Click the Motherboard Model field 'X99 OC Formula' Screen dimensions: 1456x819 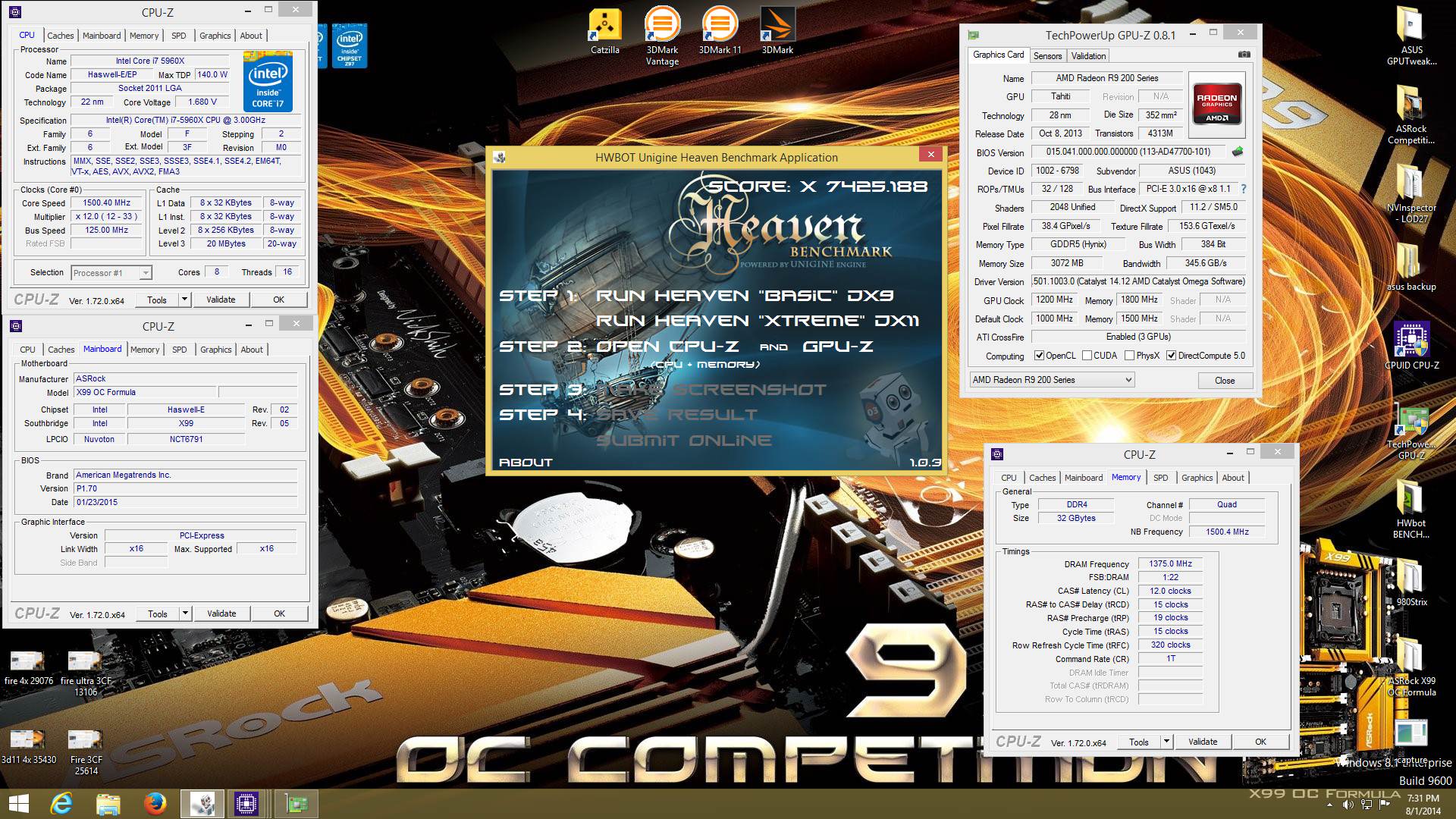point(145,392)
